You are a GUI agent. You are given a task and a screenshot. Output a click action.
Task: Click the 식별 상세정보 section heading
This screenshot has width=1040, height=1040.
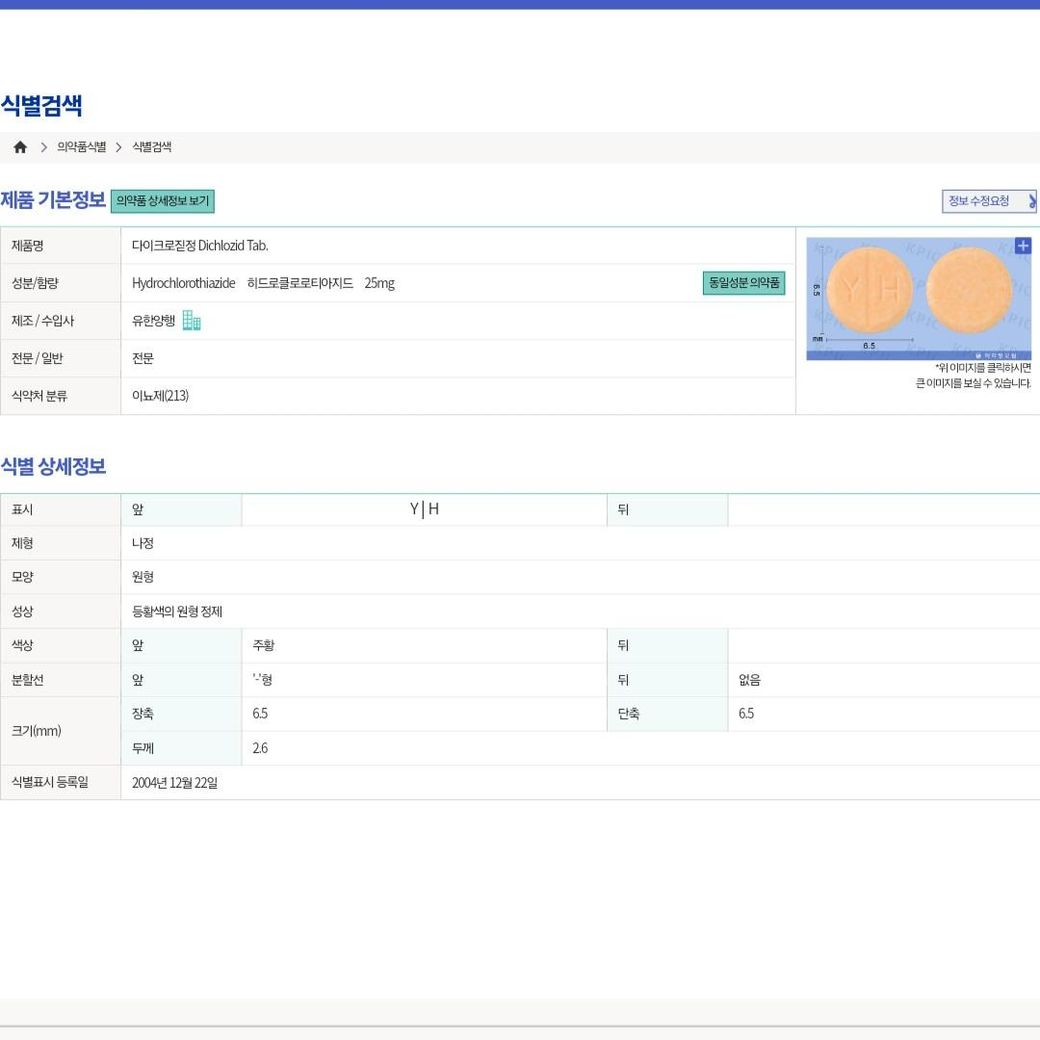(x=53, y=466)
